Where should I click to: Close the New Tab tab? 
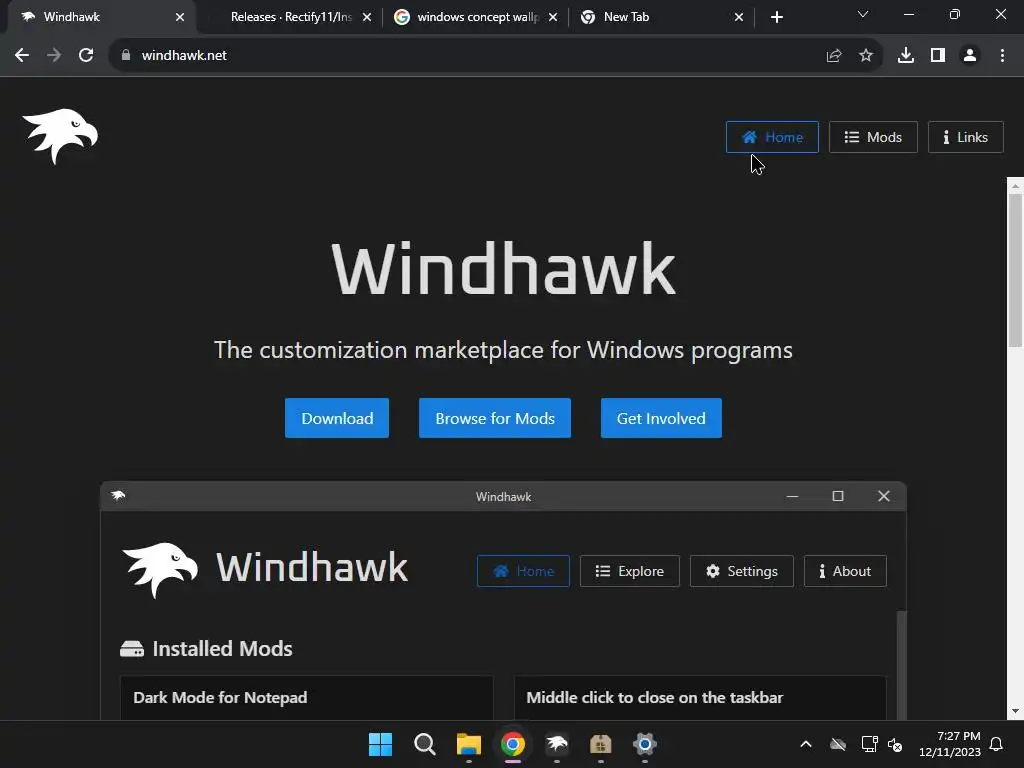(x=739, y=17)
